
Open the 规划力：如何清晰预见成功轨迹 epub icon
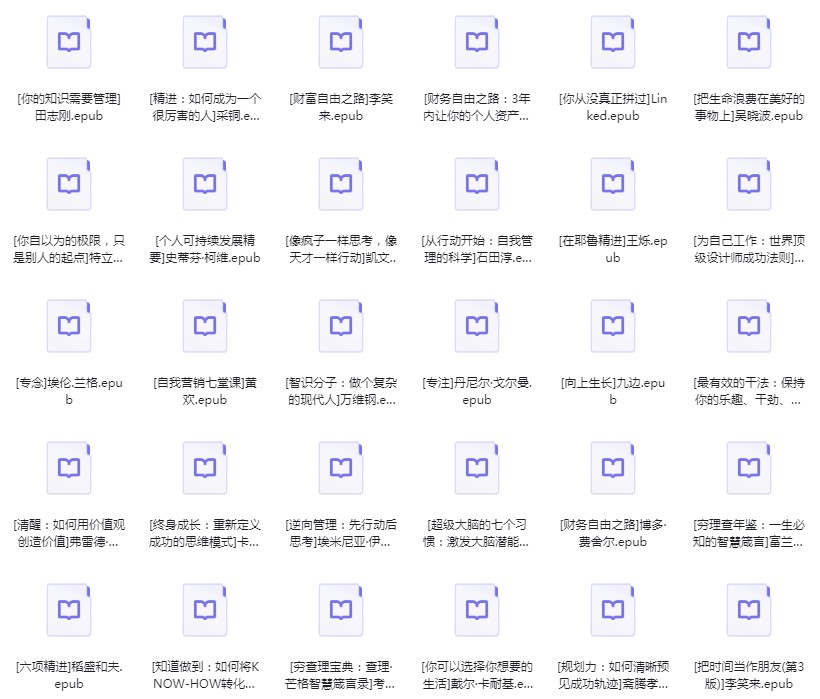click(613, 610)
